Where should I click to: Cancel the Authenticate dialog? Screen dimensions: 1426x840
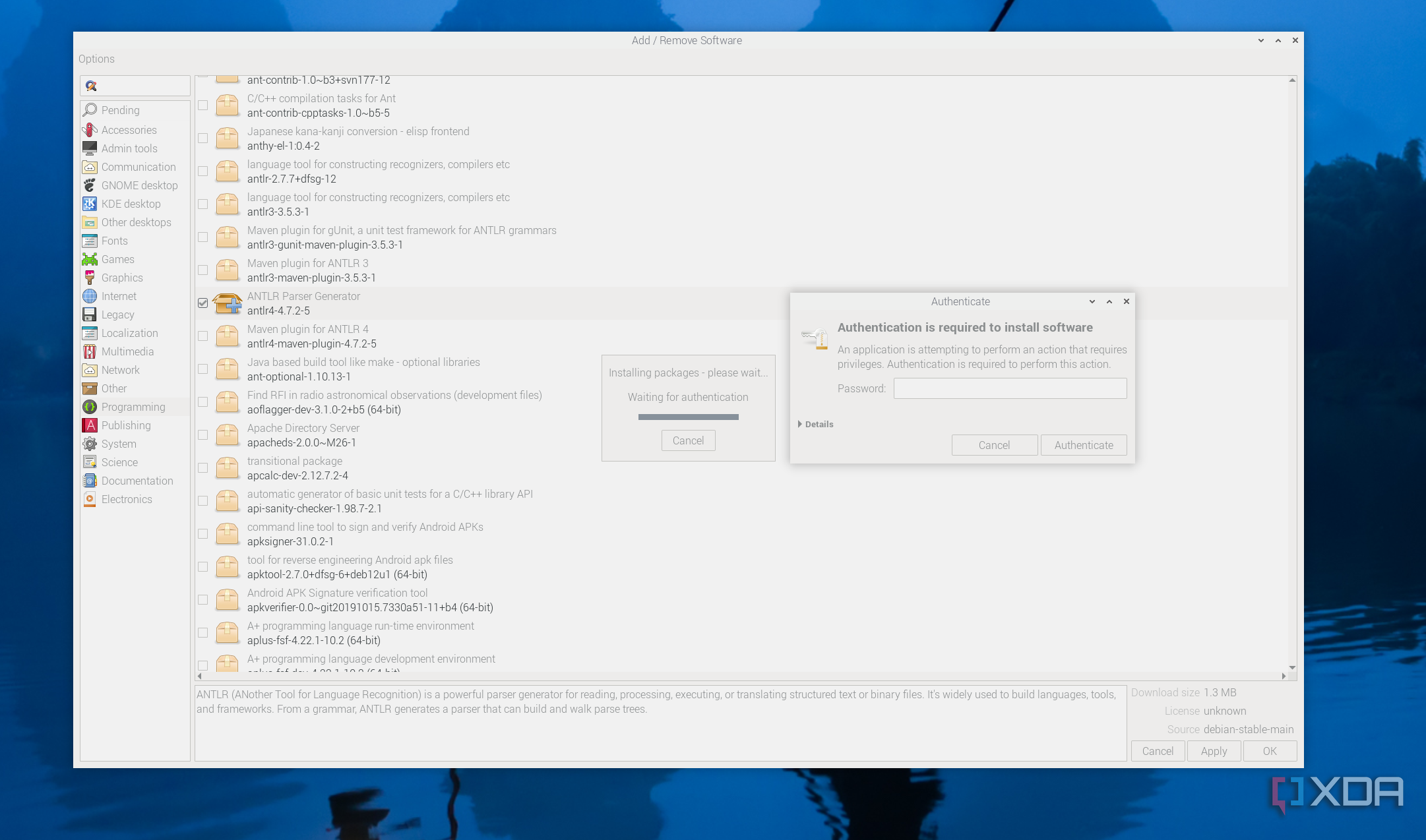pos(994,445)
